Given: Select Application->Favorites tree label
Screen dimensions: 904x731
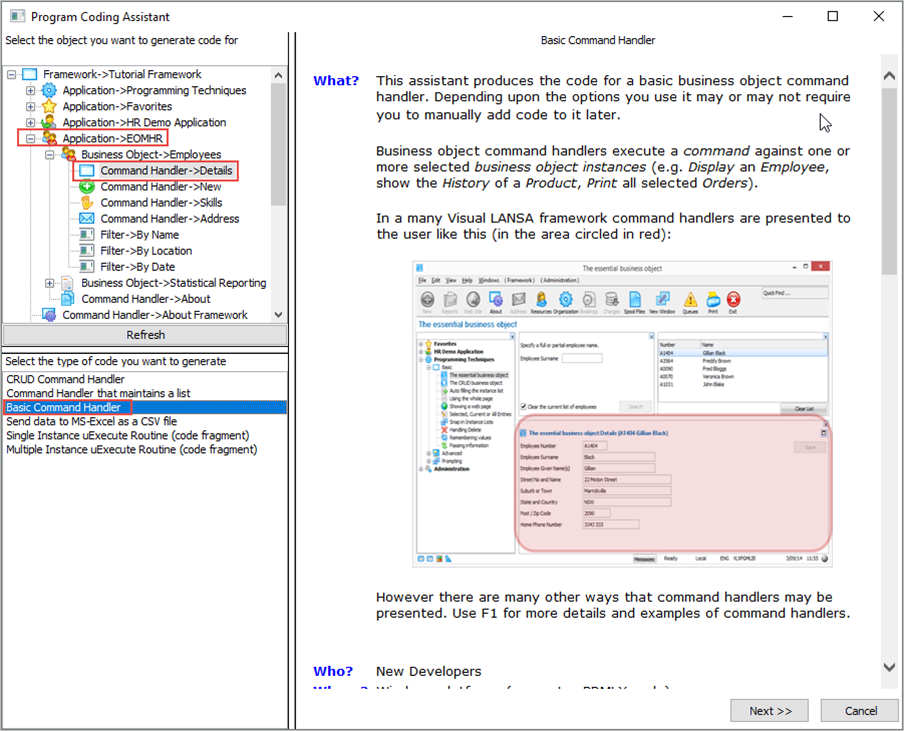Looking at the screenshot, I should click(118, 107).
